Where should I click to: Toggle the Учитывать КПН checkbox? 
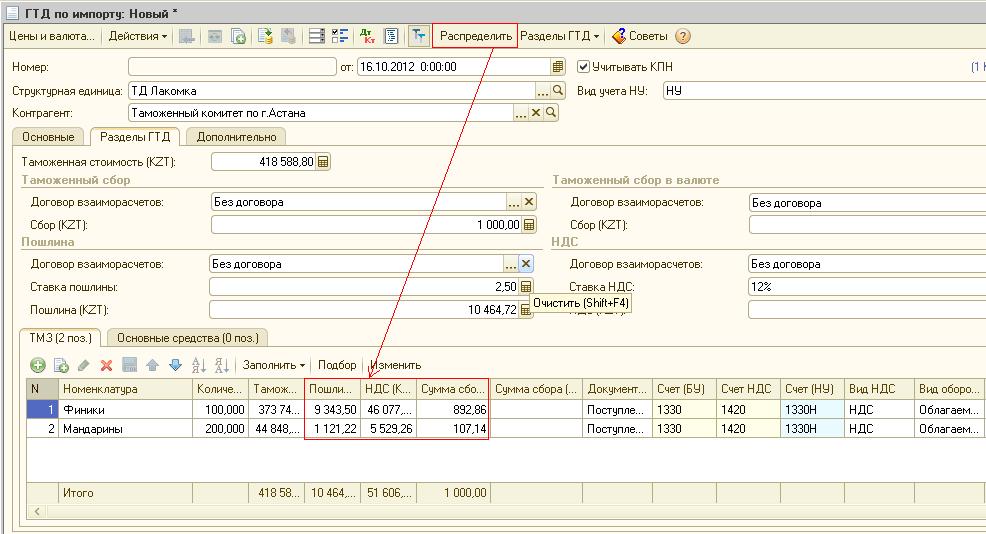tap(584, 67)
